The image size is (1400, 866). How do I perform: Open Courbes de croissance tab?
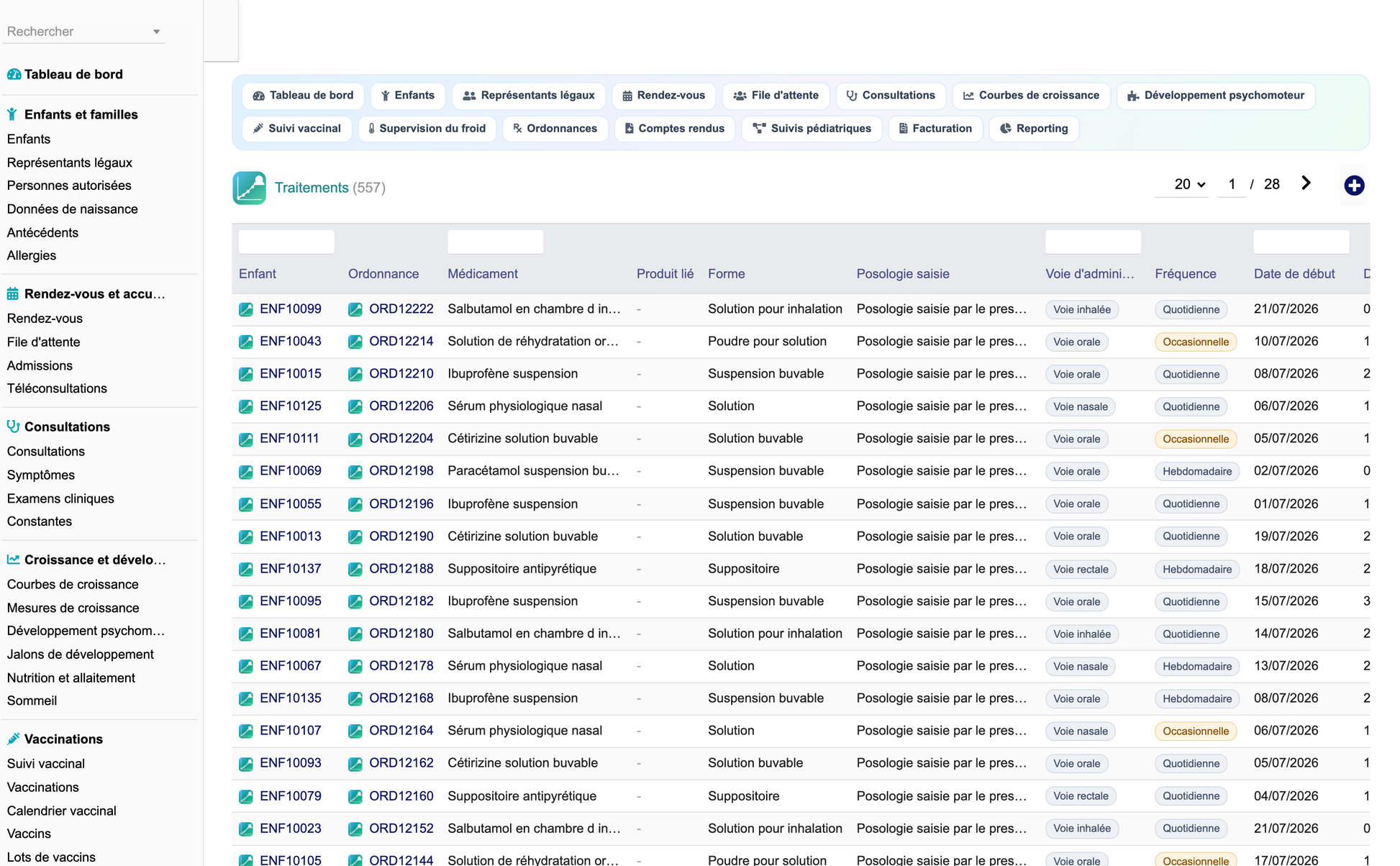click(x=1031, y=95)
